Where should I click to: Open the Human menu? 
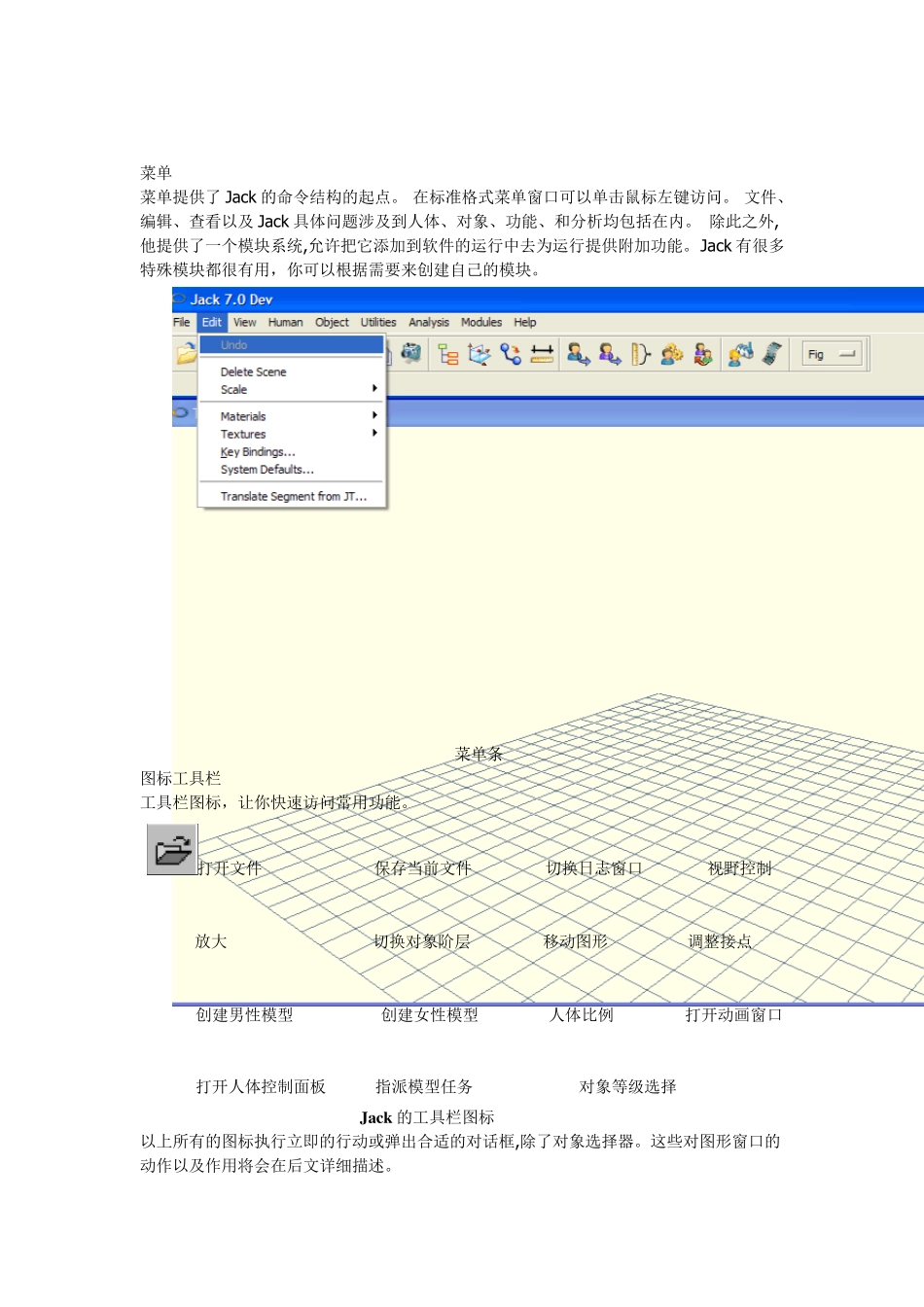[x=286, y=323]
